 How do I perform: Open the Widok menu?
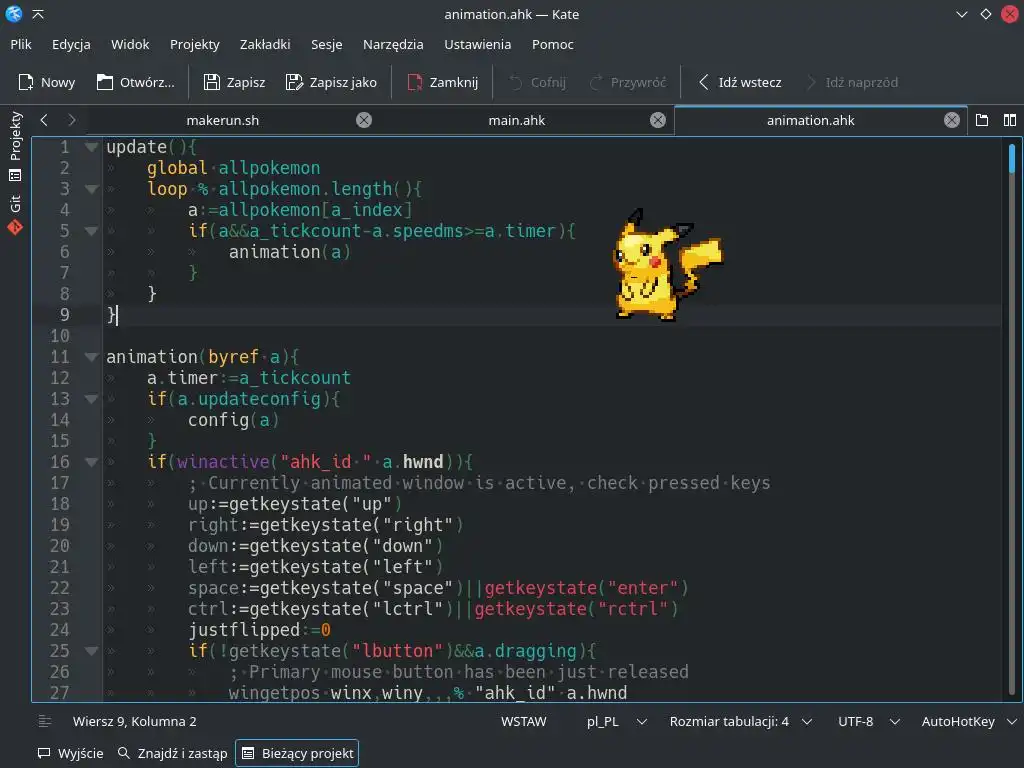coord(130,44)
